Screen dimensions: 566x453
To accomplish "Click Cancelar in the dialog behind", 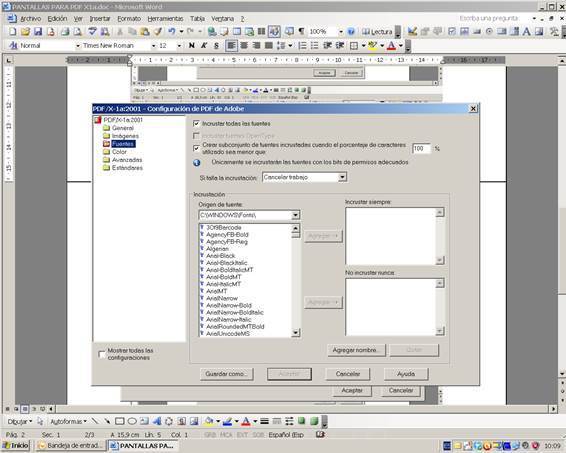I will click(x=401, y=391).
